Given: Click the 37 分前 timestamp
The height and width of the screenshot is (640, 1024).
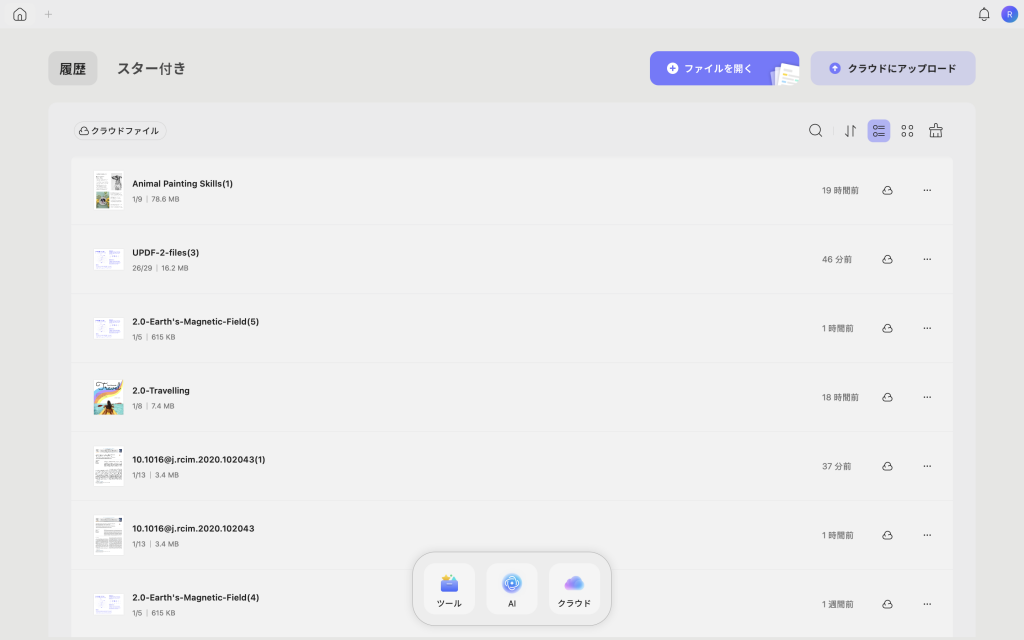Looking at the screenshot, I should click(x=837, y=466).
